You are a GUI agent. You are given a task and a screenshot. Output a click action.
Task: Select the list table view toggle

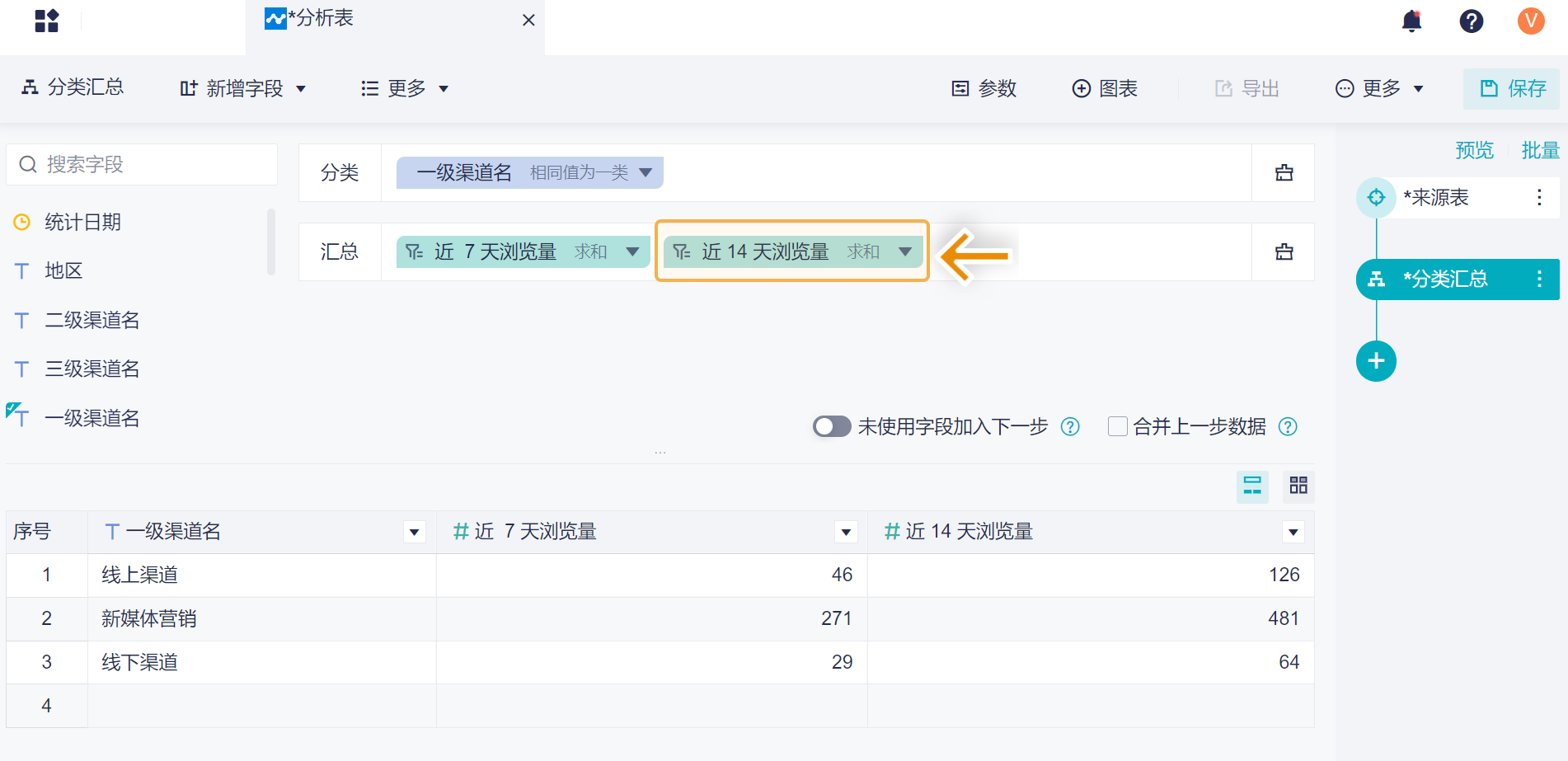click(x=1252, y=486)
